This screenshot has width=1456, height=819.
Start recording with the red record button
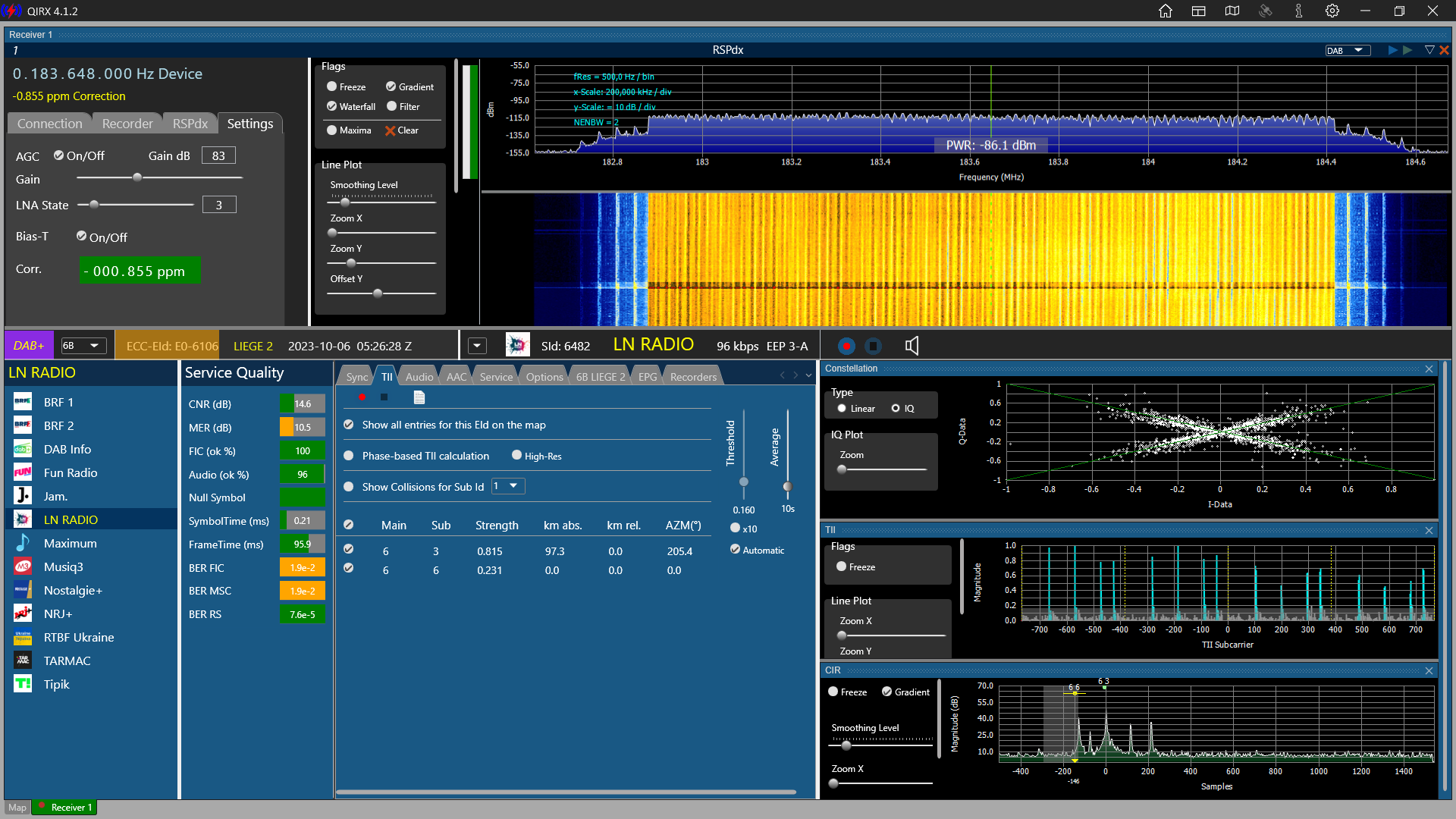pyautogui.click(x=846, y=346)
